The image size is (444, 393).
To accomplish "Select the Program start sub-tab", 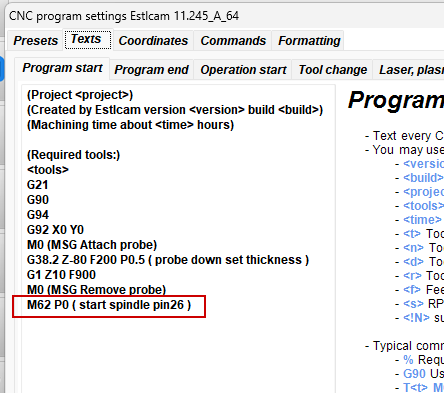I will (x=62, y=68).
